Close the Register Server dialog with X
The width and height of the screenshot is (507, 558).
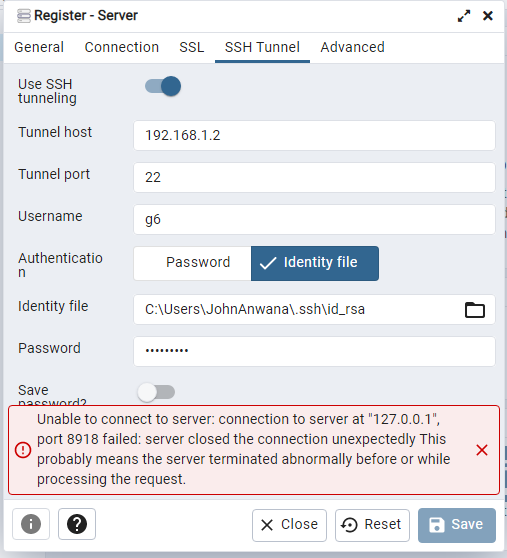[488, 16]
